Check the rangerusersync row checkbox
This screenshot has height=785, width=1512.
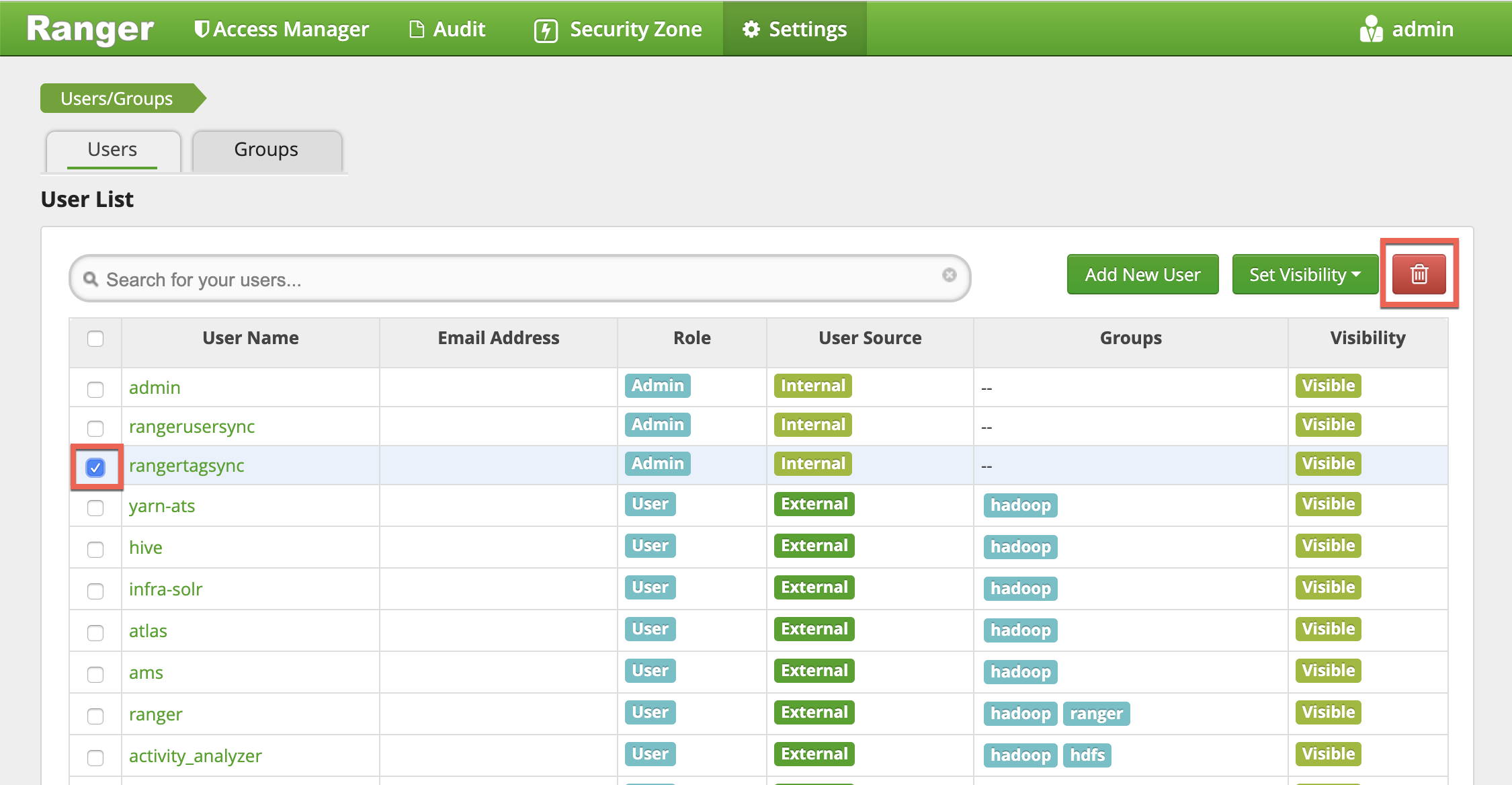pyautogui.click(x=95, y=429)
